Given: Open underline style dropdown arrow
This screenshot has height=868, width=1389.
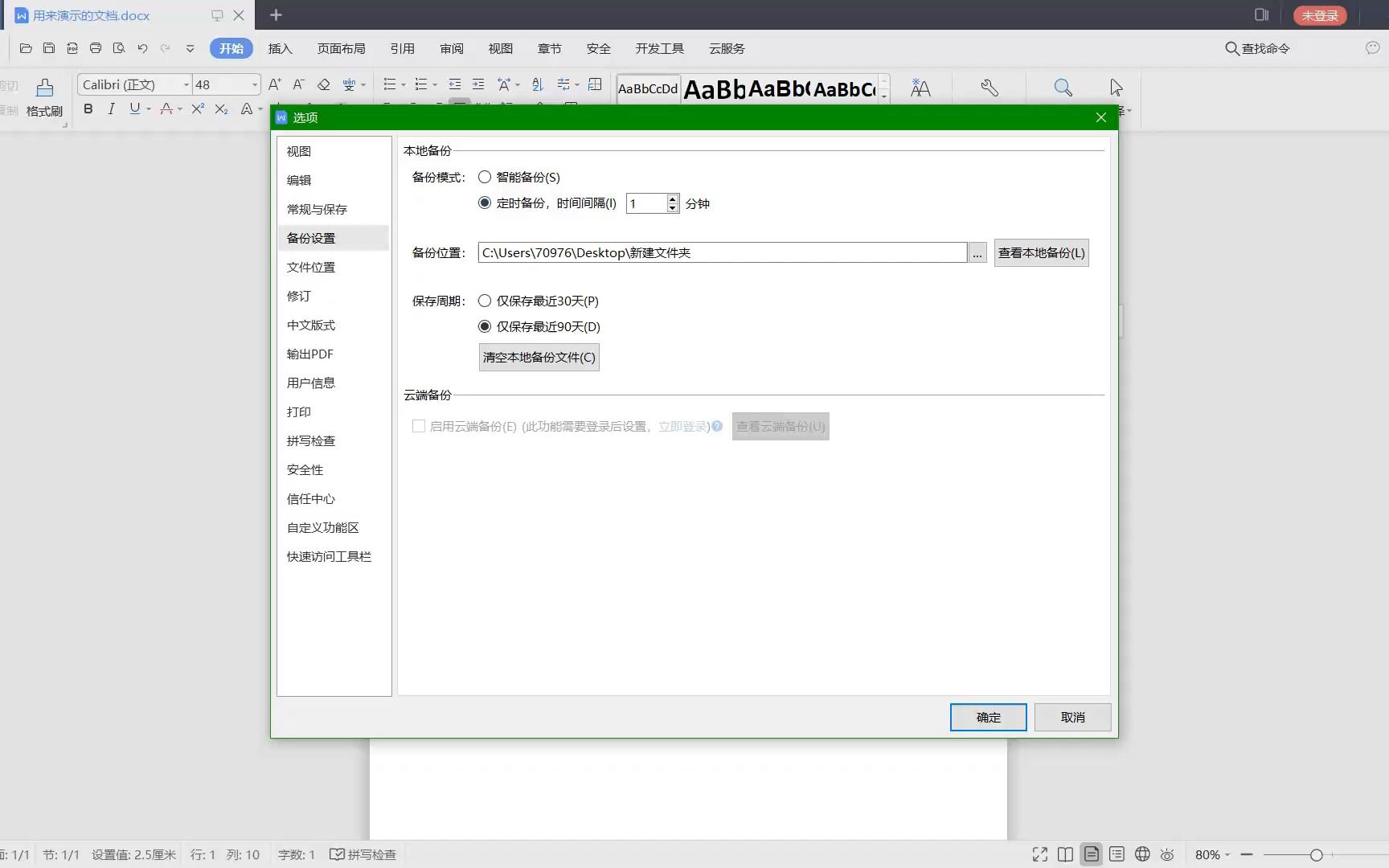Looking at the screenshot, I should (x=149, y=108).
